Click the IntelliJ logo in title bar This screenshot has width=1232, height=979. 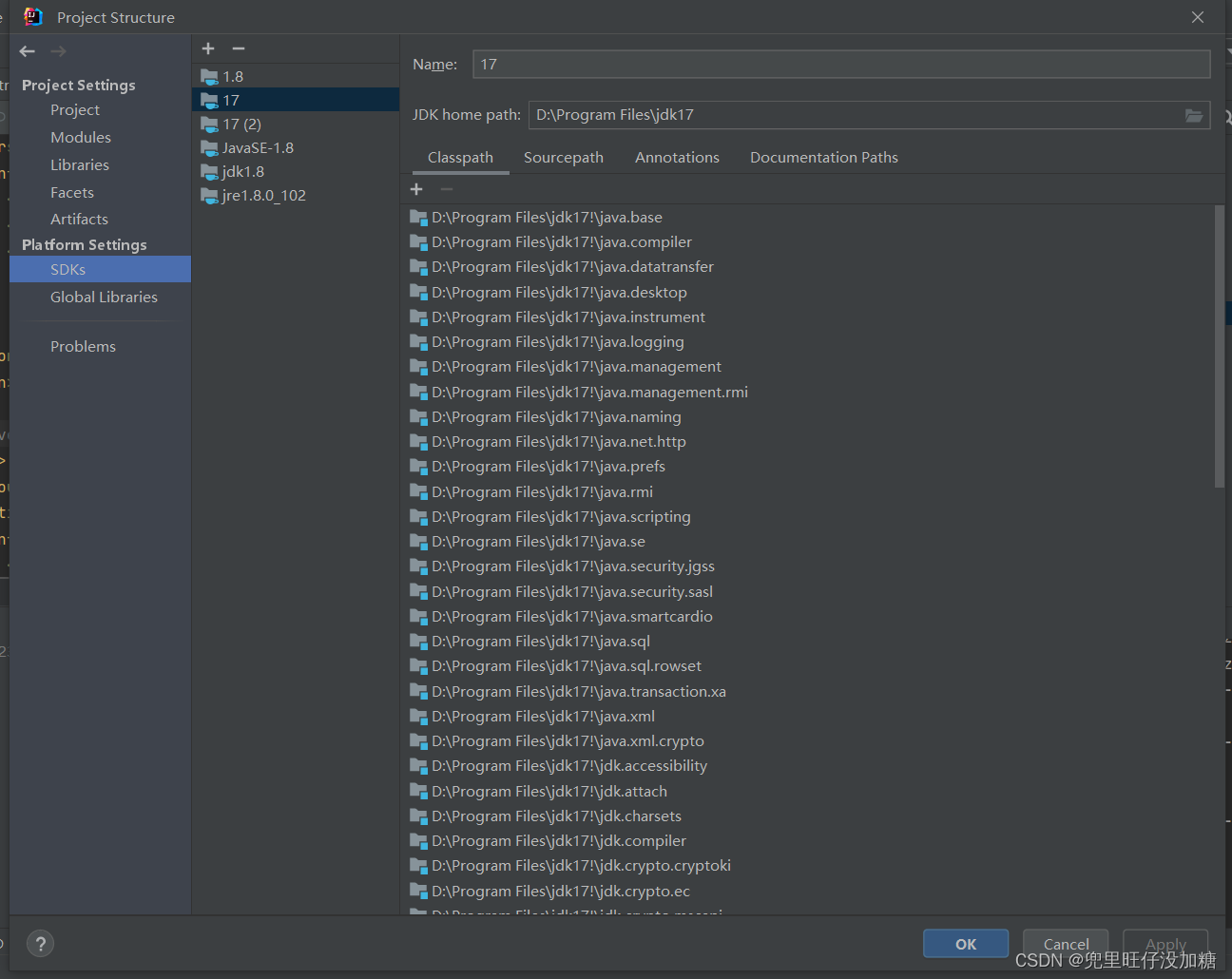(33, 16)
